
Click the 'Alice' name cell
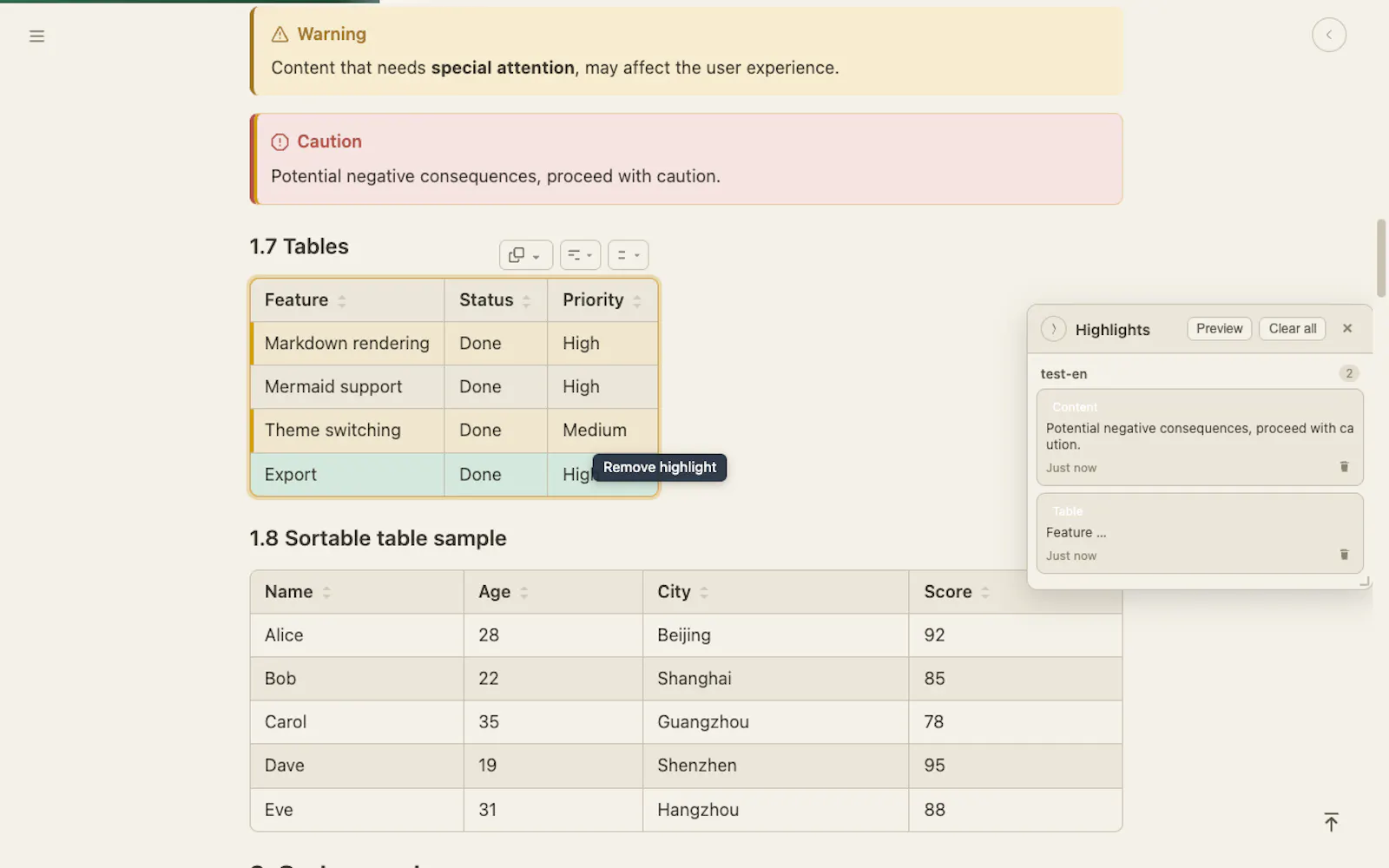tap(357, 635)
